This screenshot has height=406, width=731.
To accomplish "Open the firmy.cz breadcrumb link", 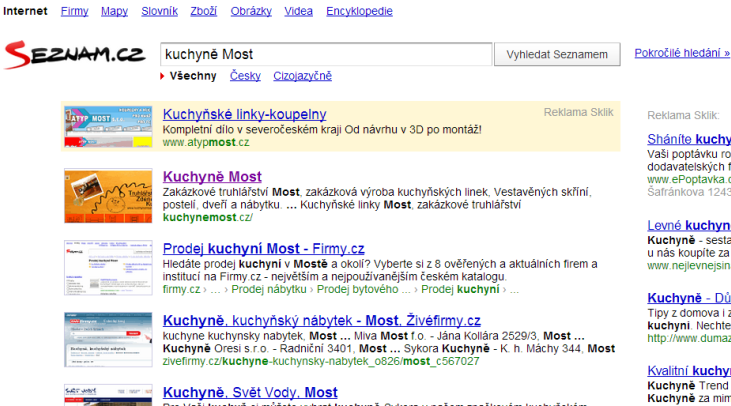I will [x=181, y=289].
